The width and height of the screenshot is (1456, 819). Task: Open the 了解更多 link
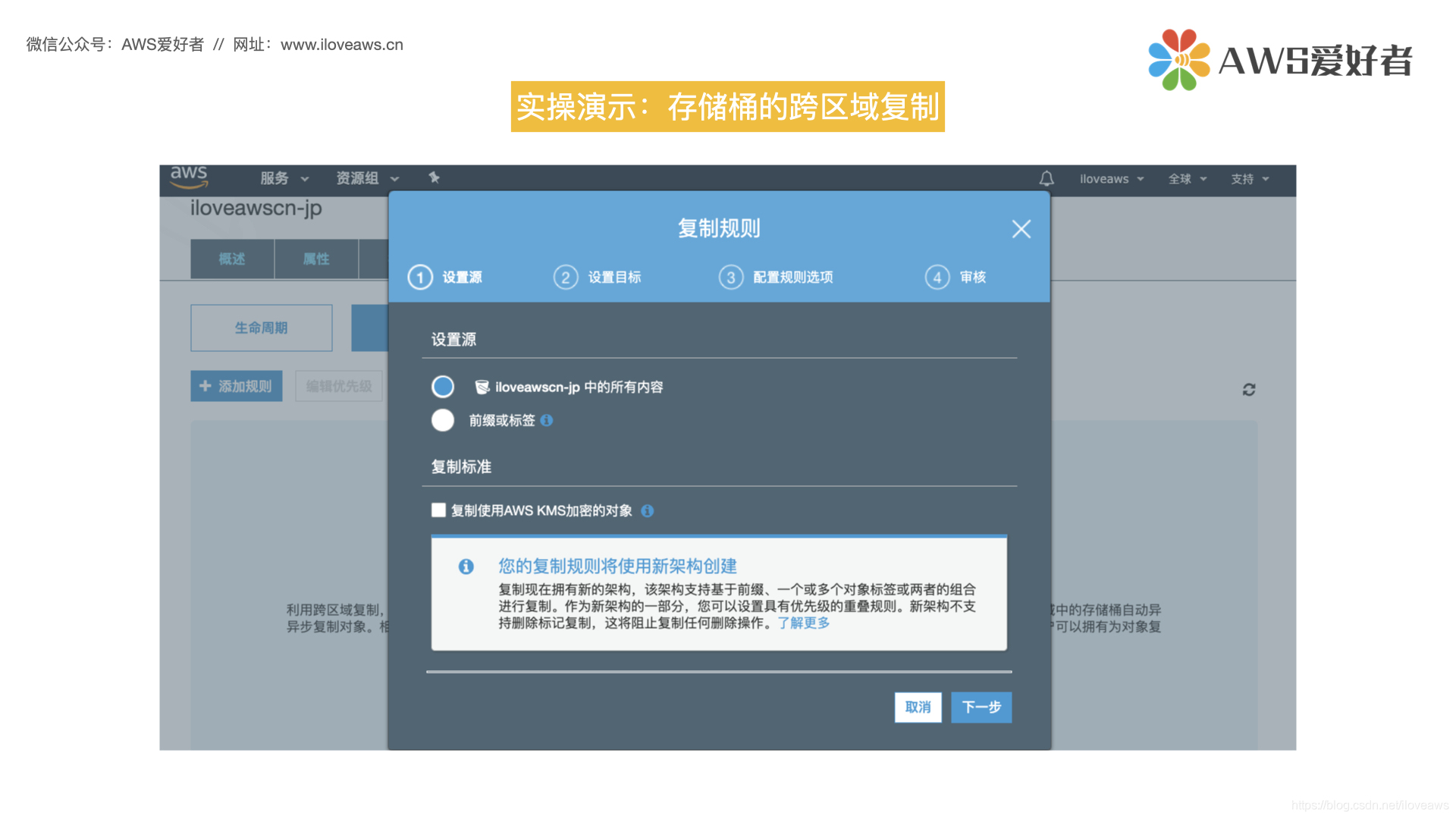pyautogui.click(x=804, y=623)
